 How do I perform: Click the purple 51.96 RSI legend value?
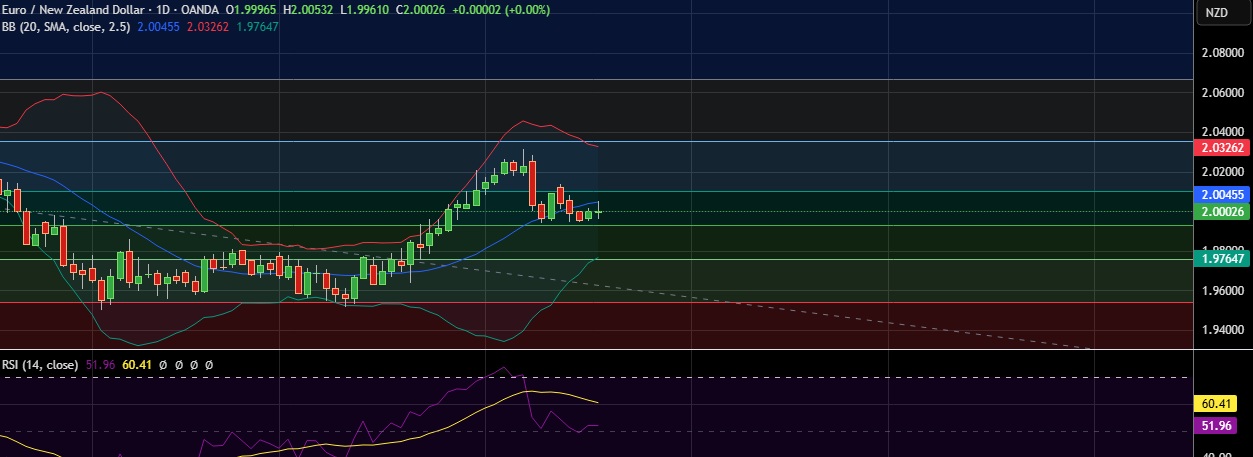(101, 365)
